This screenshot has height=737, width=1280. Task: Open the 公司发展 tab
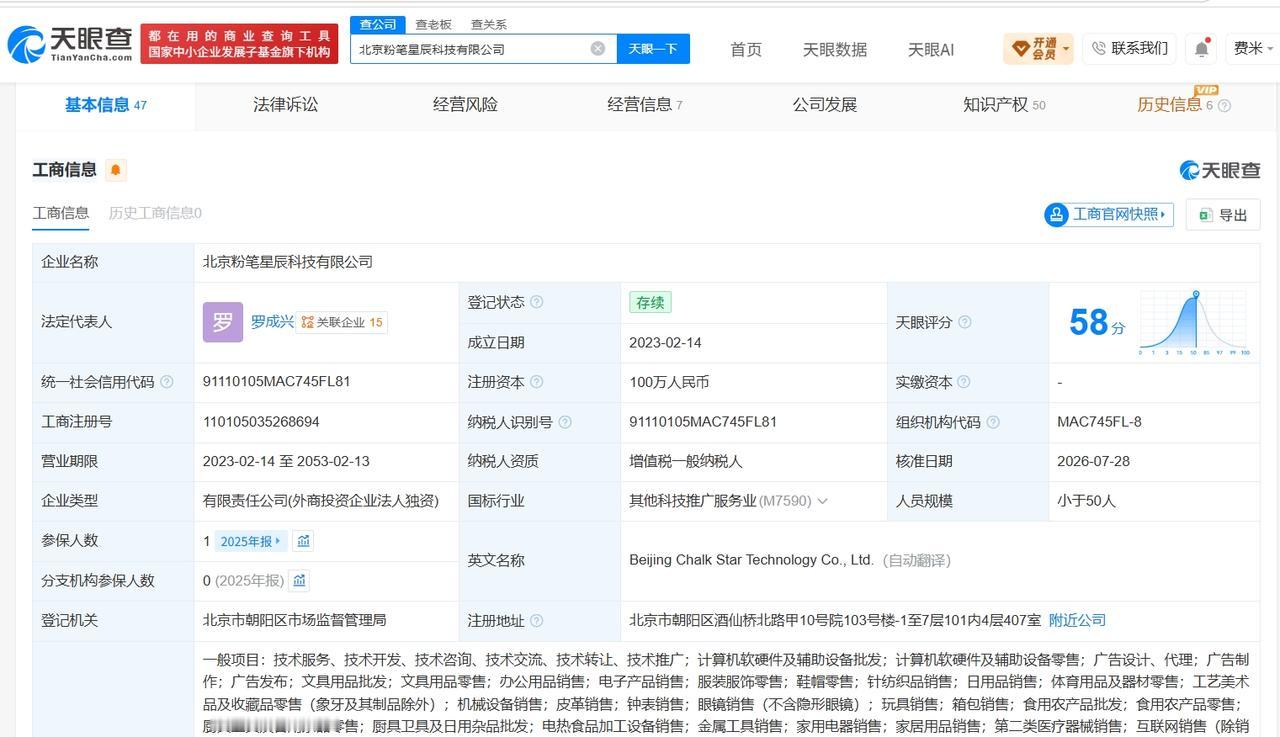click(825, 104)
